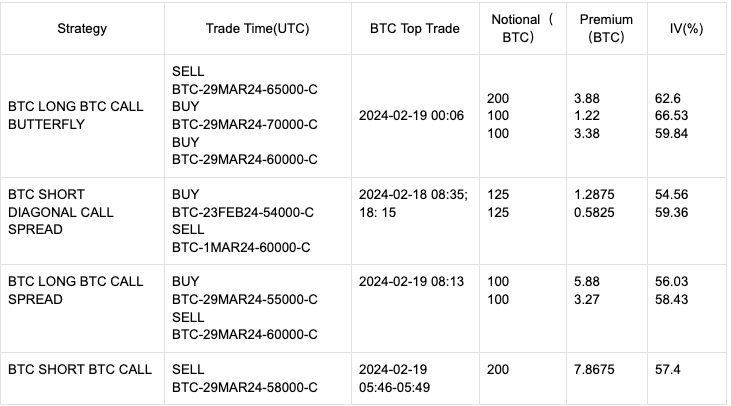
Task: Select the 1.2875 premium value
Action: tap(595, 194)
